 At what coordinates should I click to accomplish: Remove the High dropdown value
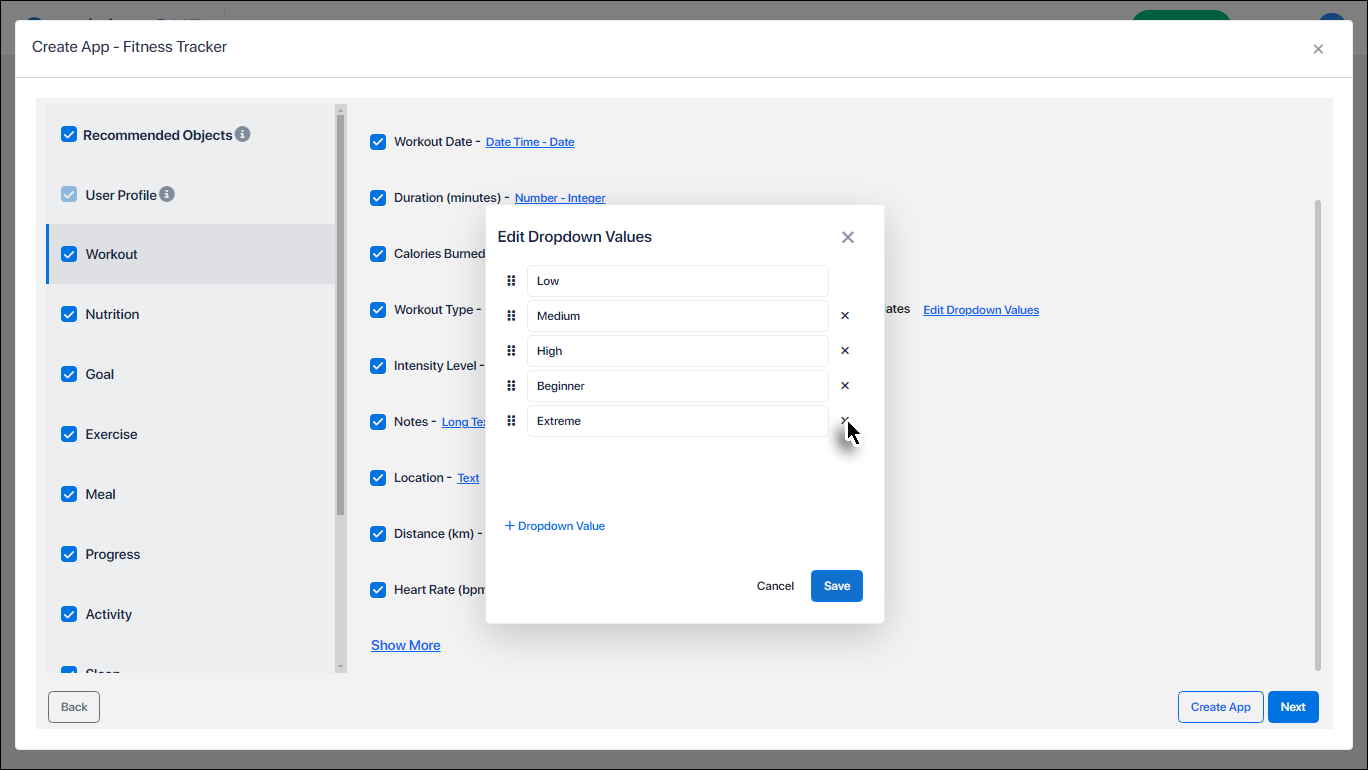[x=845, y=351]
